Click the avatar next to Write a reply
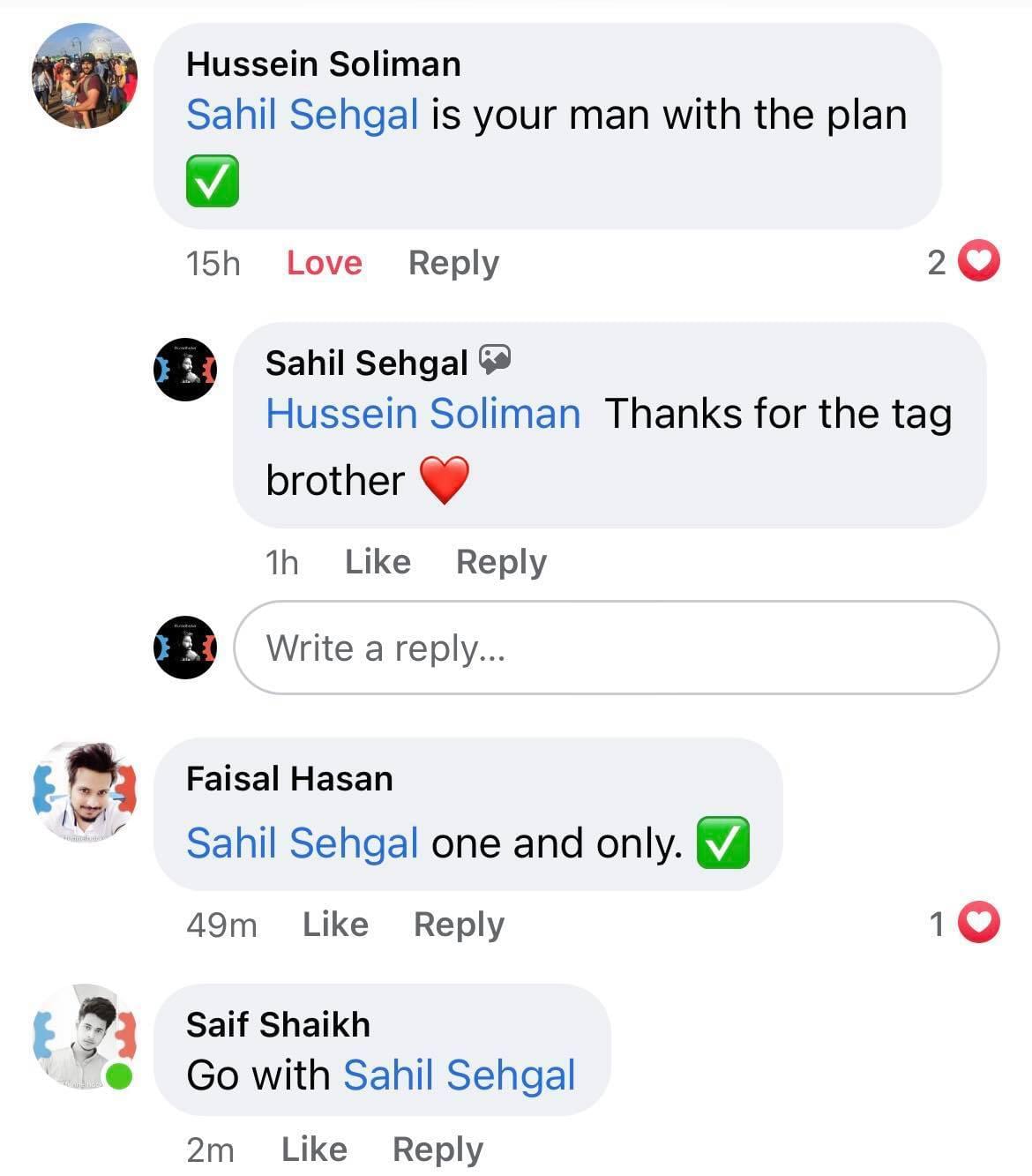The width and height of the screenshot is (1032, 1176). (185, 648)
